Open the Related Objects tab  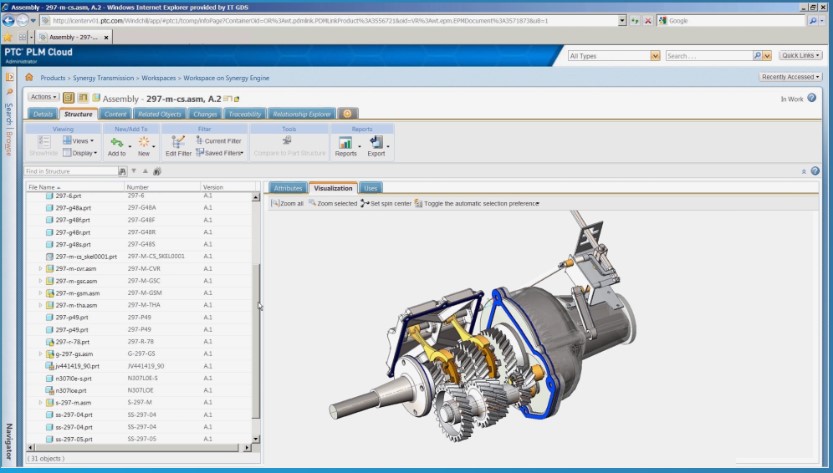(159, 114)
